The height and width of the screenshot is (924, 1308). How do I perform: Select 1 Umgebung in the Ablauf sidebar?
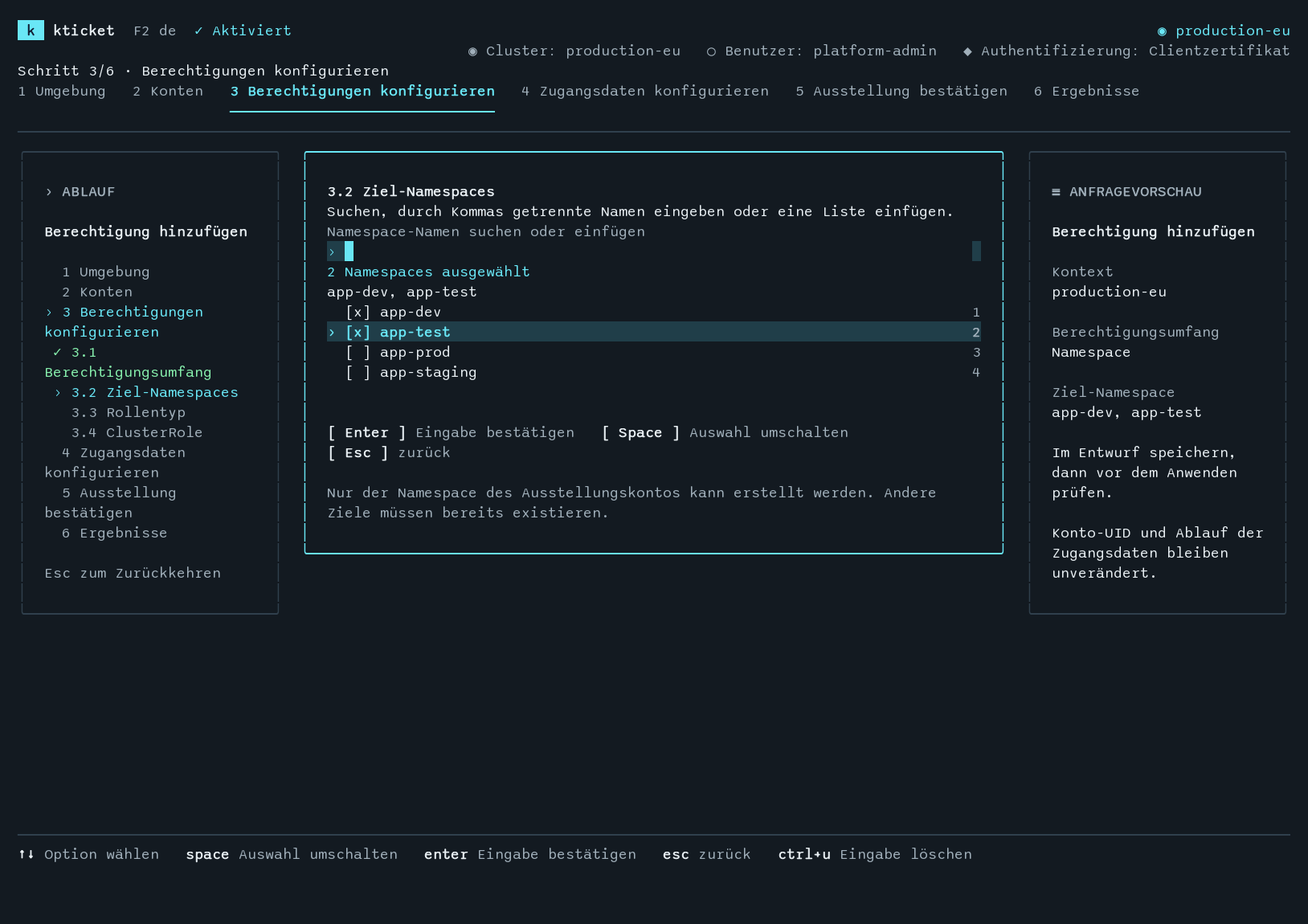[x=106, y=272]
